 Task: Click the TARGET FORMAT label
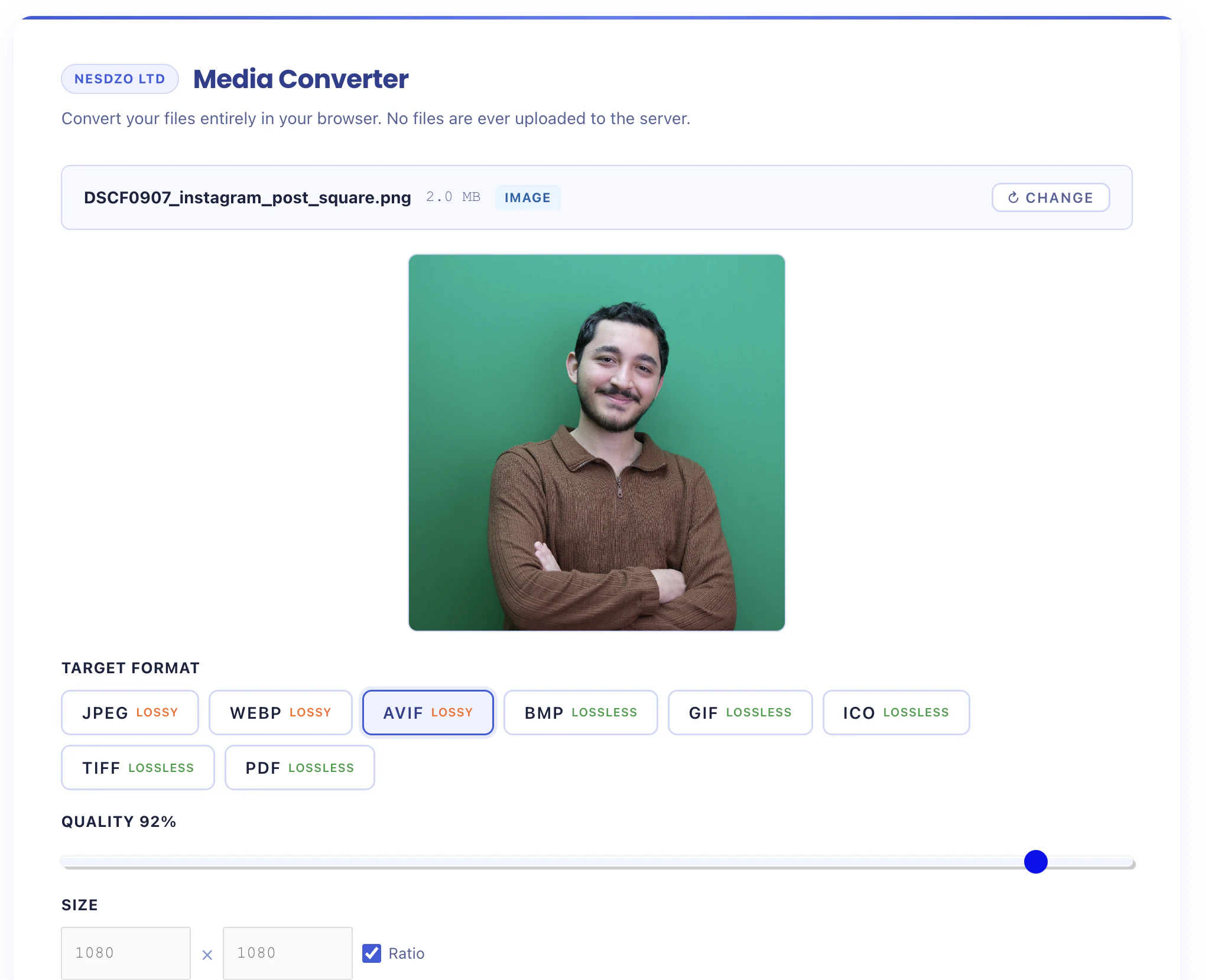tap(131, 668)
